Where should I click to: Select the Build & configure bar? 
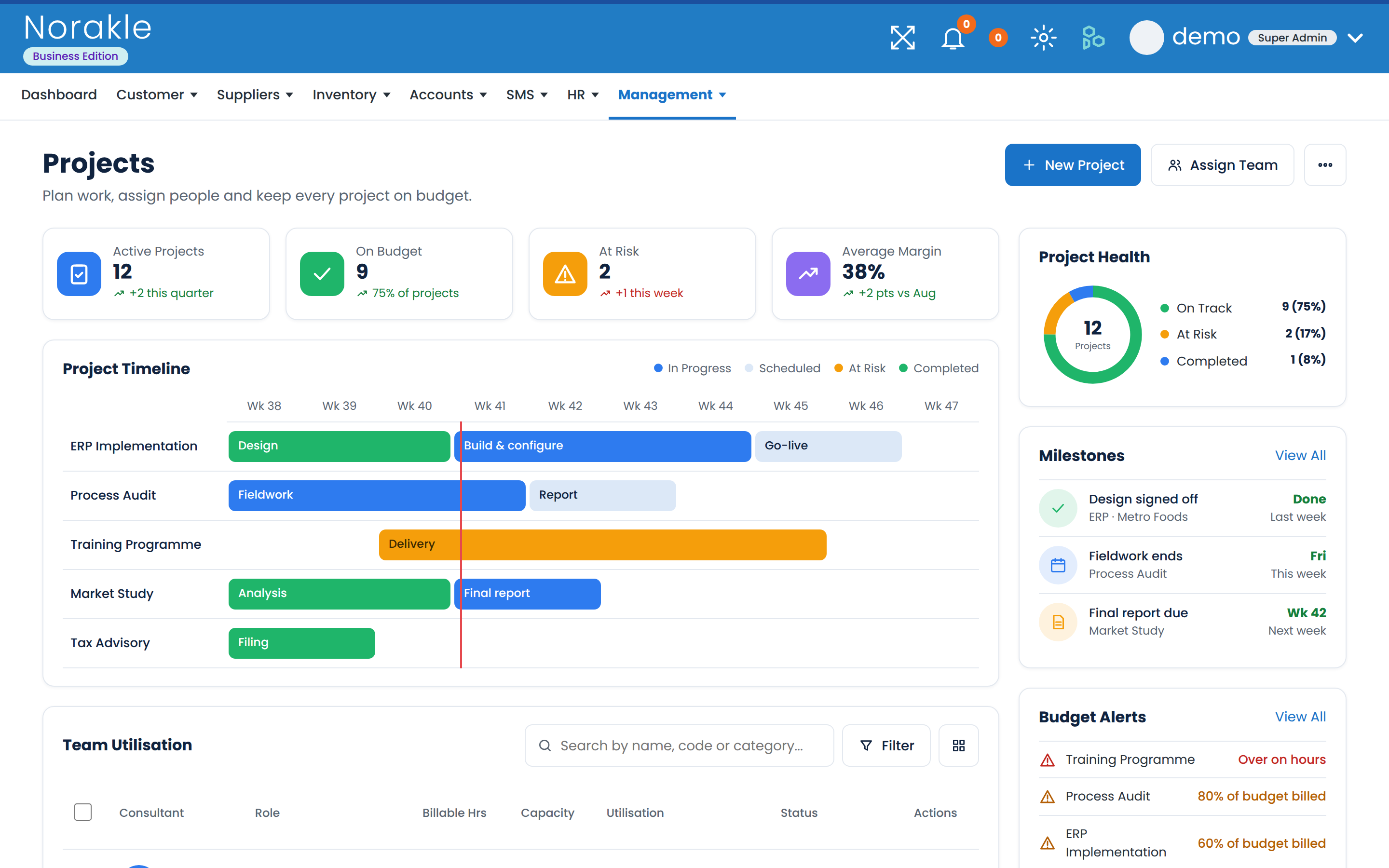603,446
